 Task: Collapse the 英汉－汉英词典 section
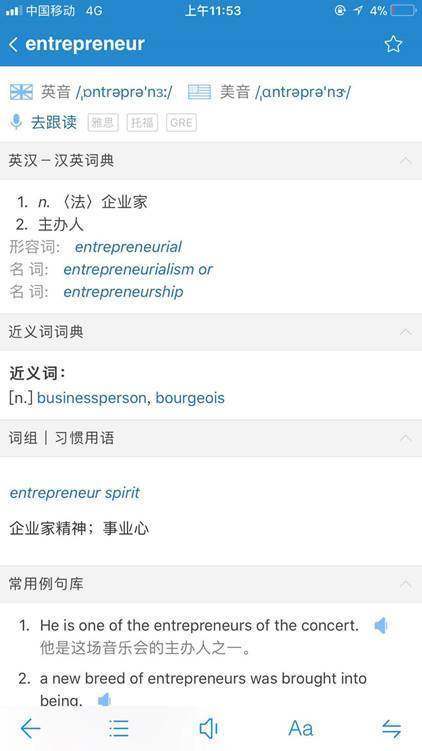click(406, 160)
